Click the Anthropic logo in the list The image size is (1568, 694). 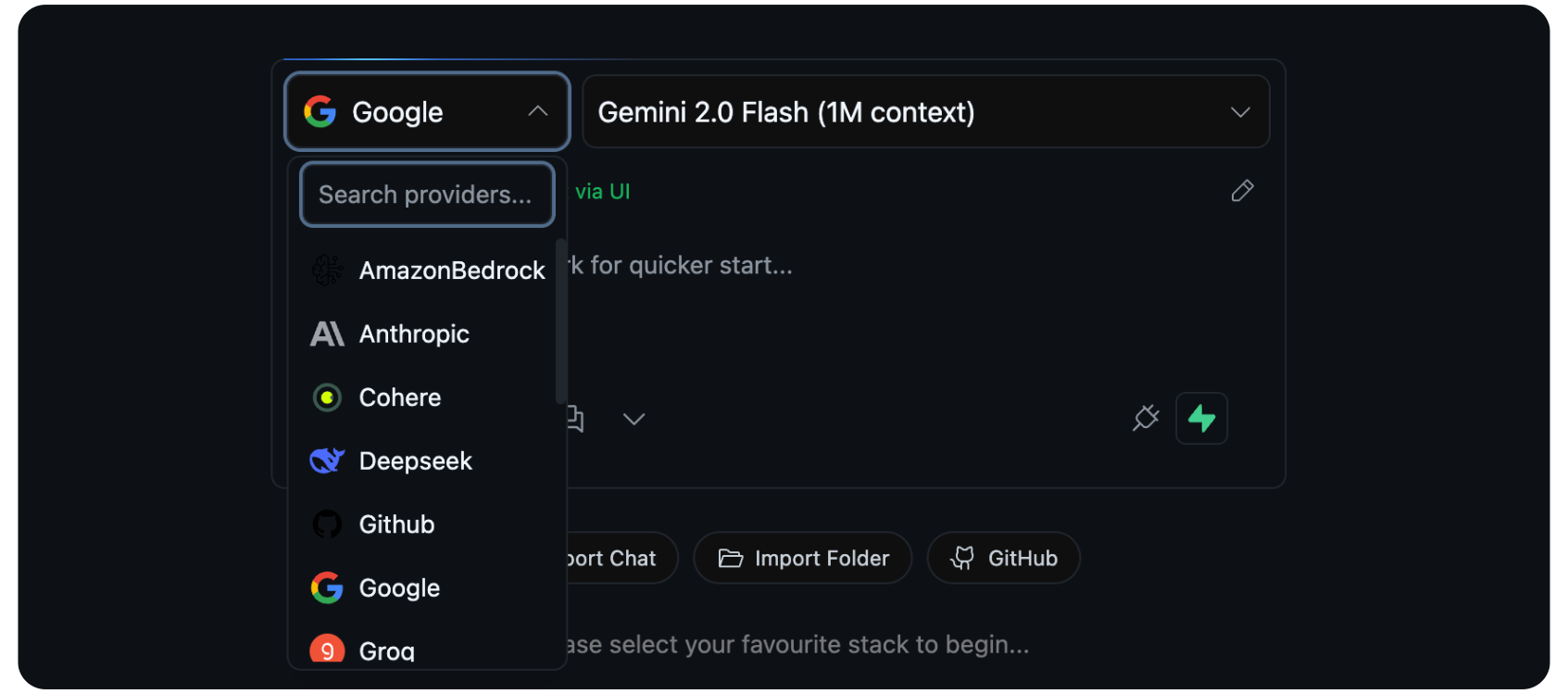click(326, 334)
